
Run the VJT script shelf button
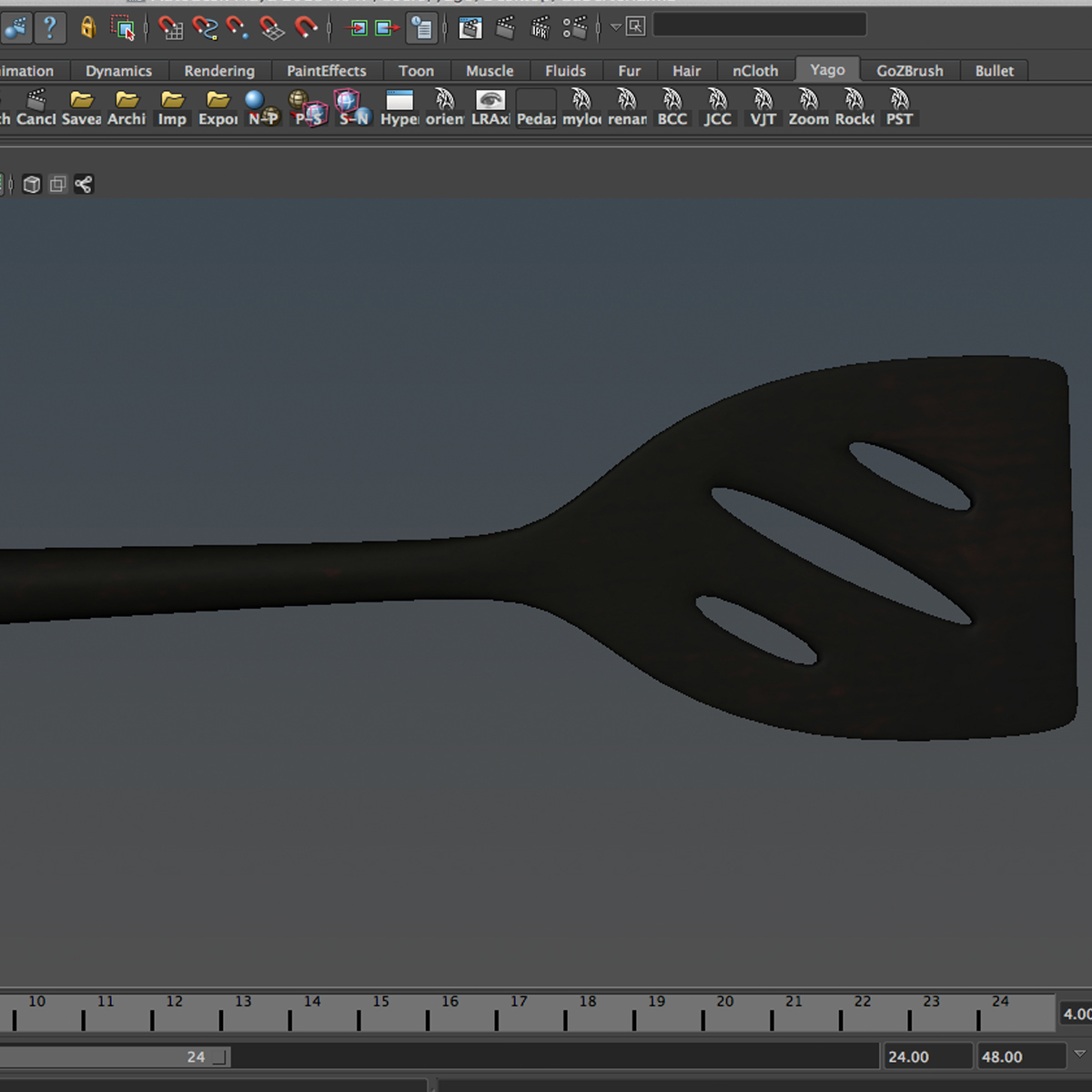[763, 108]
